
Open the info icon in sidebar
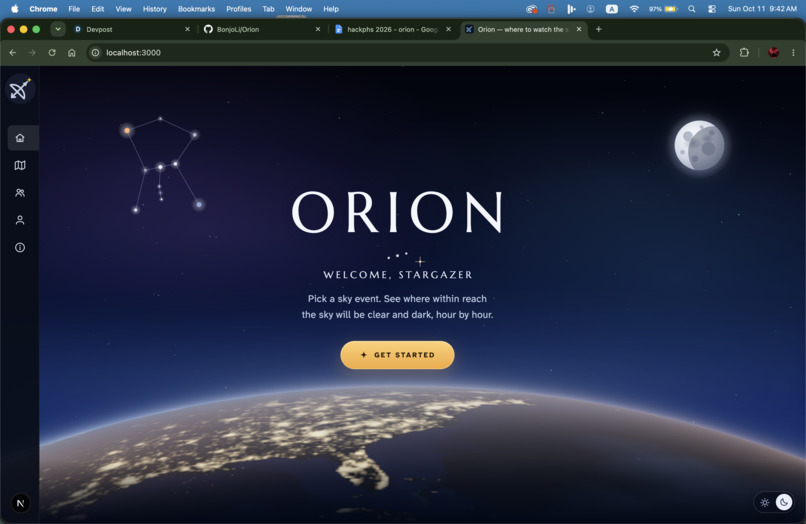pyautogui.click(x=20, y=247)
